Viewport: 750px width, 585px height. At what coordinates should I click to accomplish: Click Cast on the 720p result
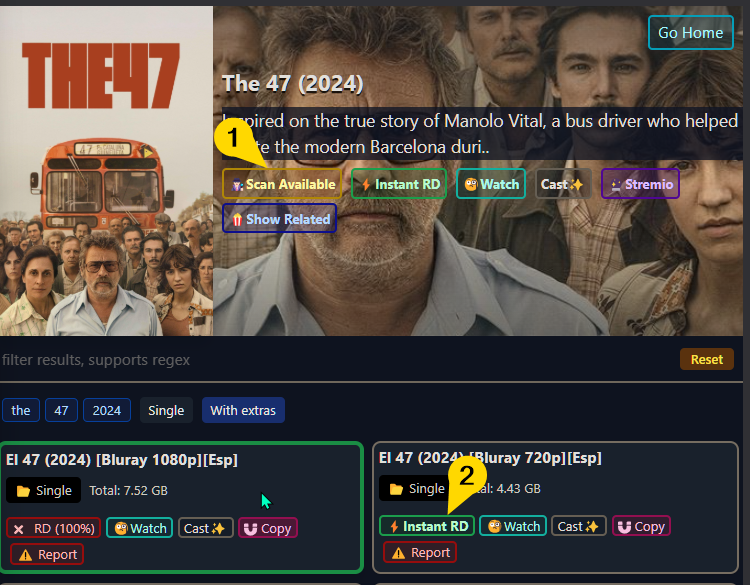579,526
